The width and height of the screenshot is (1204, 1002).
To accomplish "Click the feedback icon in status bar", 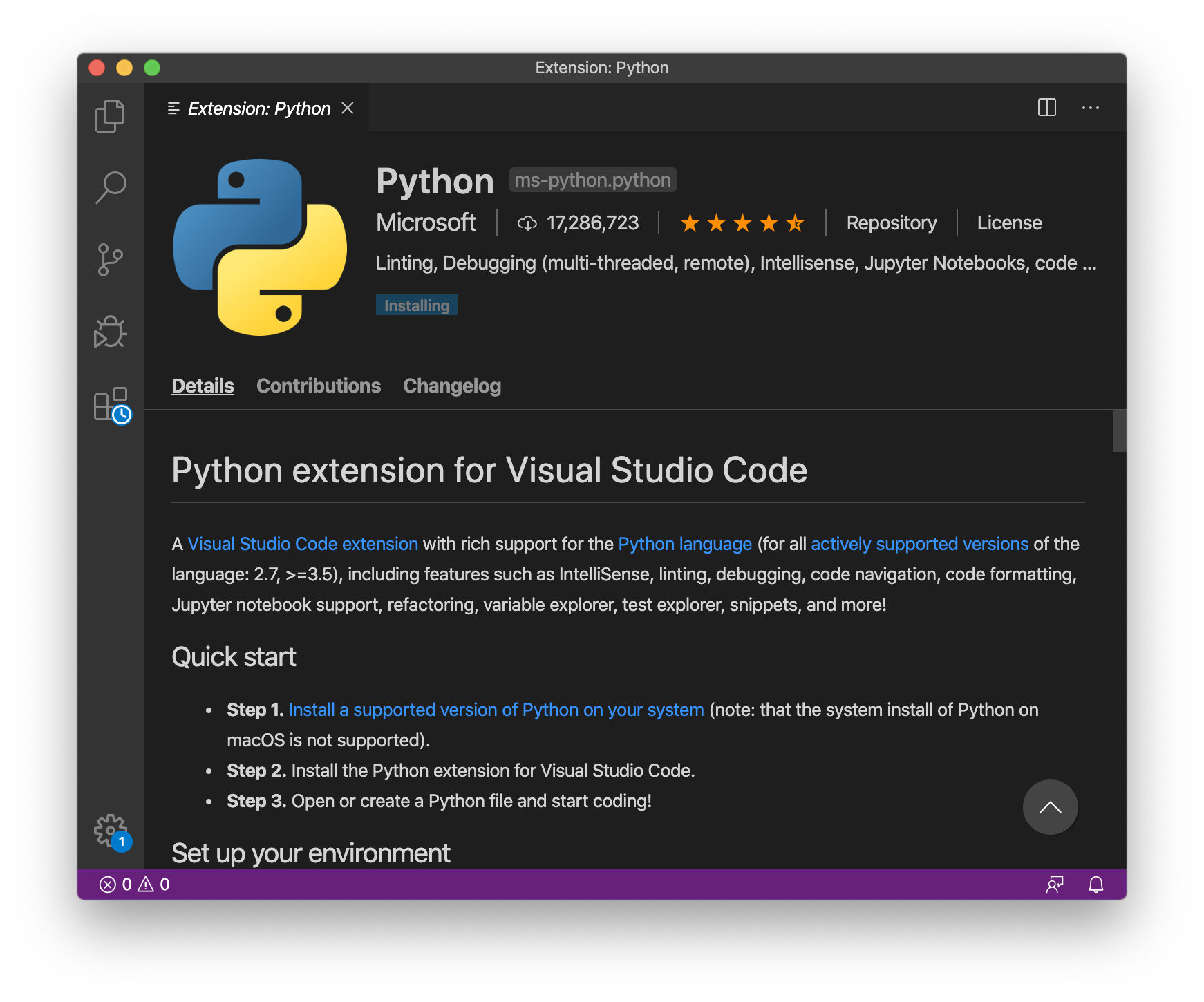I will 1054,885.
